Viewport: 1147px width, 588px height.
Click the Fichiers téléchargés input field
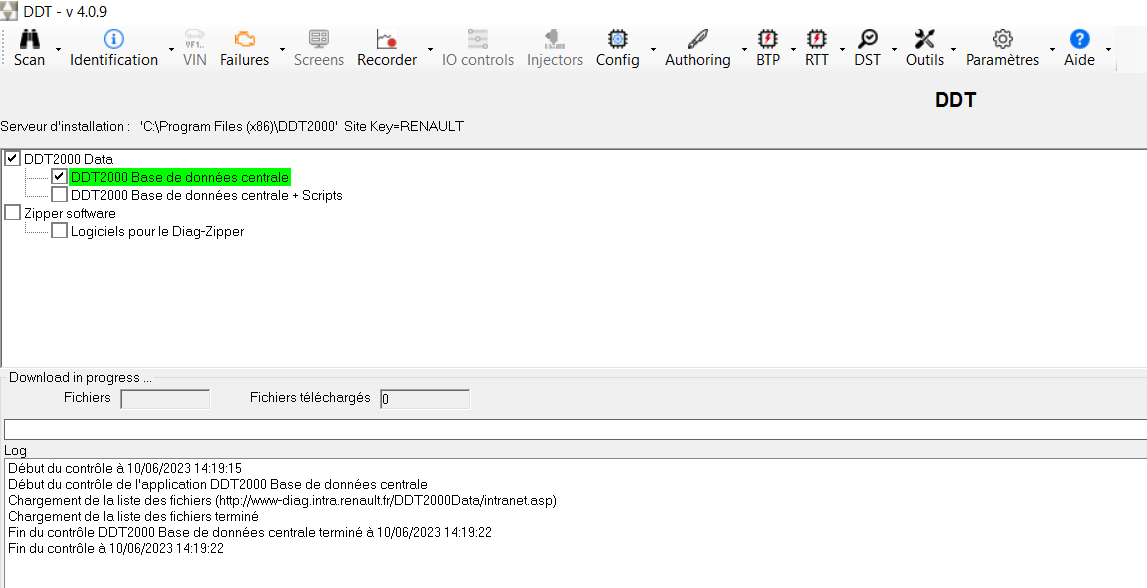coord(424,398)
